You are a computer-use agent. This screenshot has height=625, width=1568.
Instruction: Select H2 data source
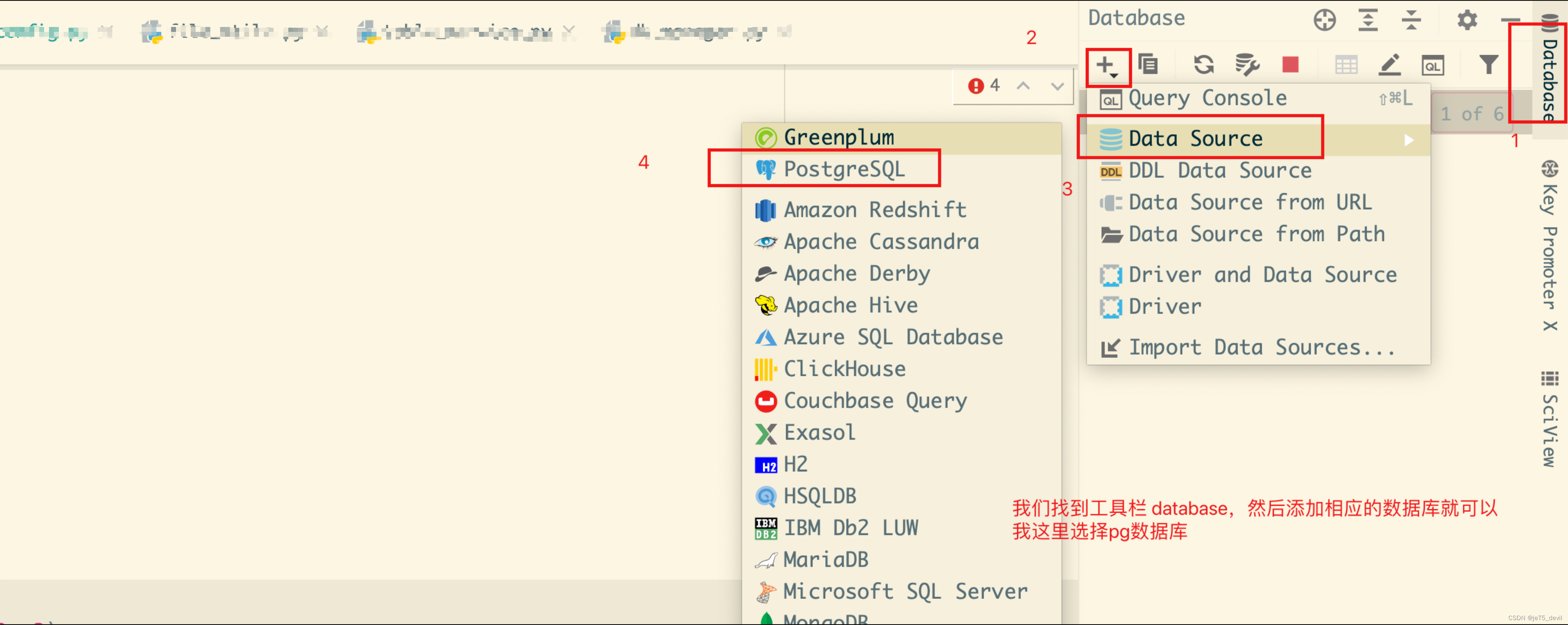pyautogui.click(x=902, y=465)
